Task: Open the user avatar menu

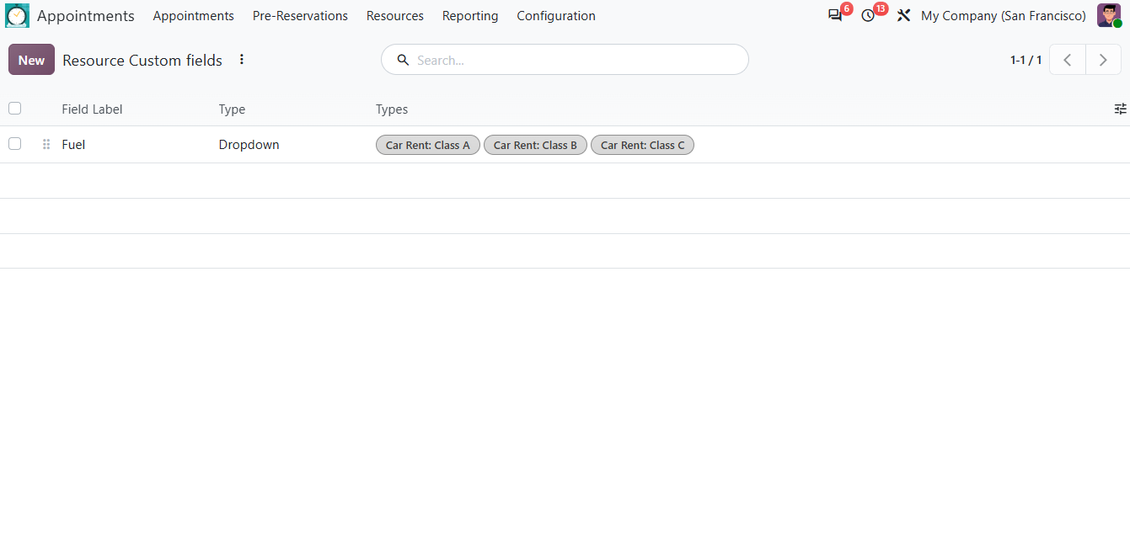Action: (x=1108, y=15)
